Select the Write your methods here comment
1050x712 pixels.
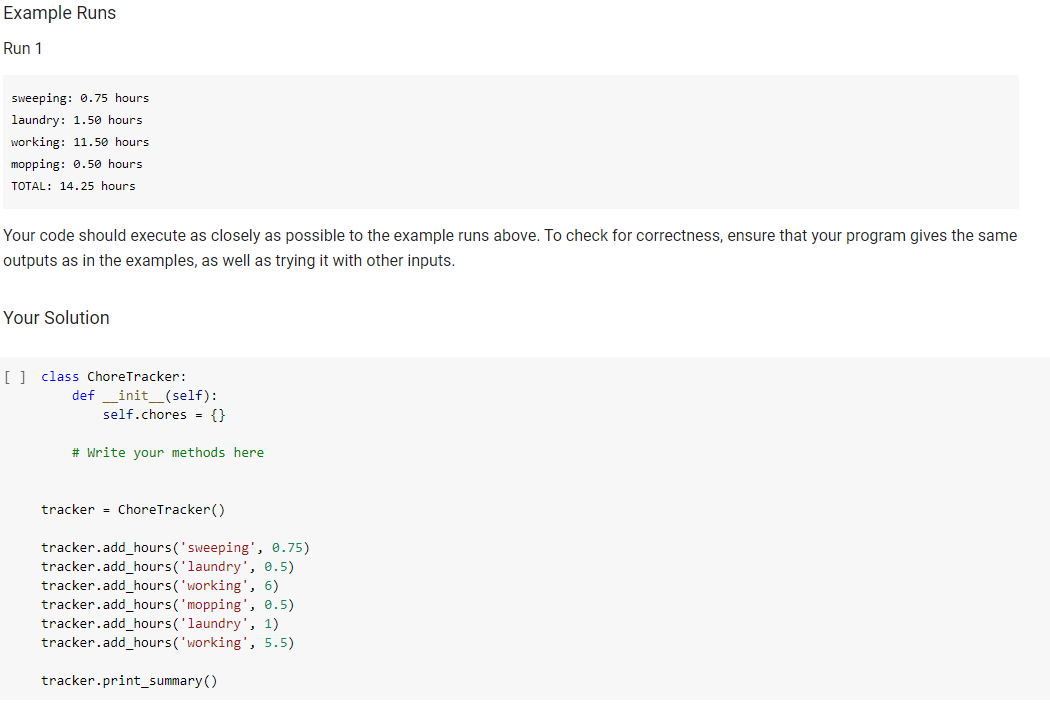click(x=167, y=452)
